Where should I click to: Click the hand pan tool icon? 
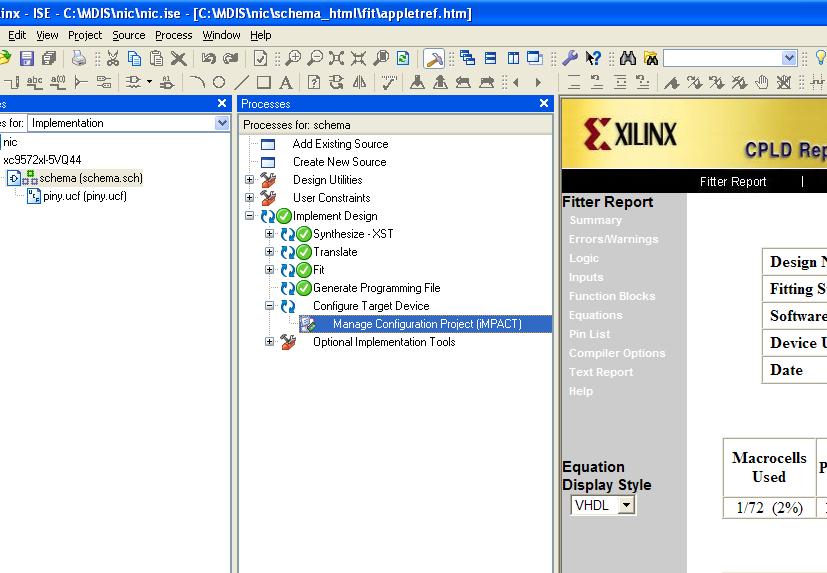762,82
